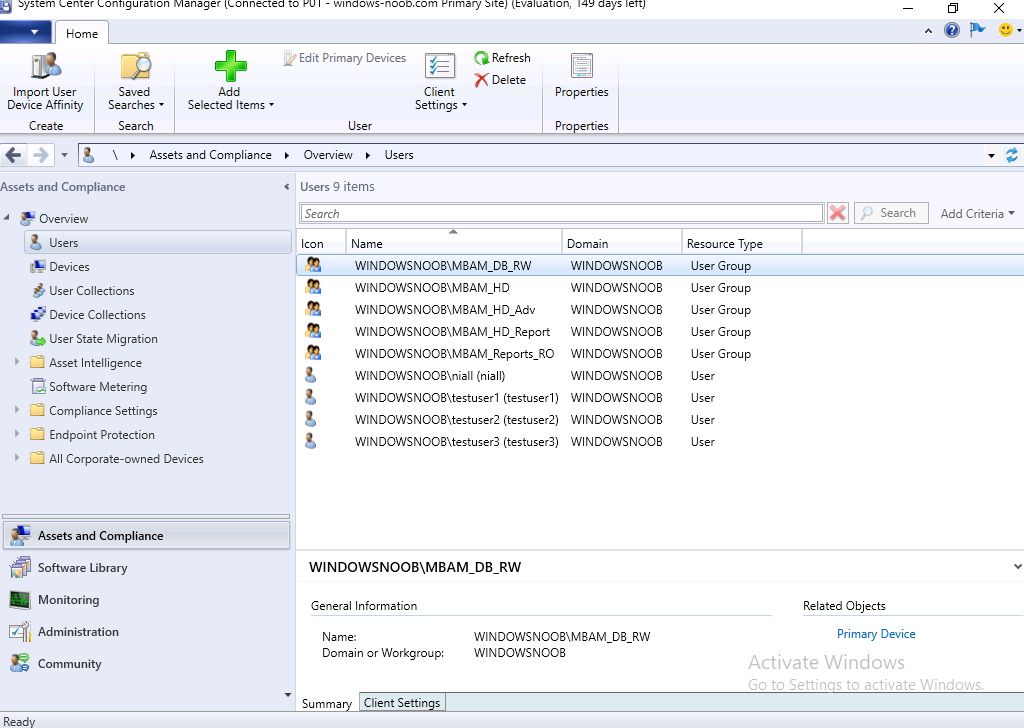Select Users in the navigation tree
This screenshot has width=1024, height=728.
click(x=157, y=242)
